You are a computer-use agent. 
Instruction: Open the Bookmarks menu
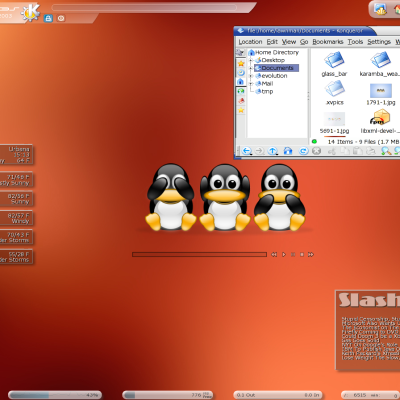tap(328, 42)
